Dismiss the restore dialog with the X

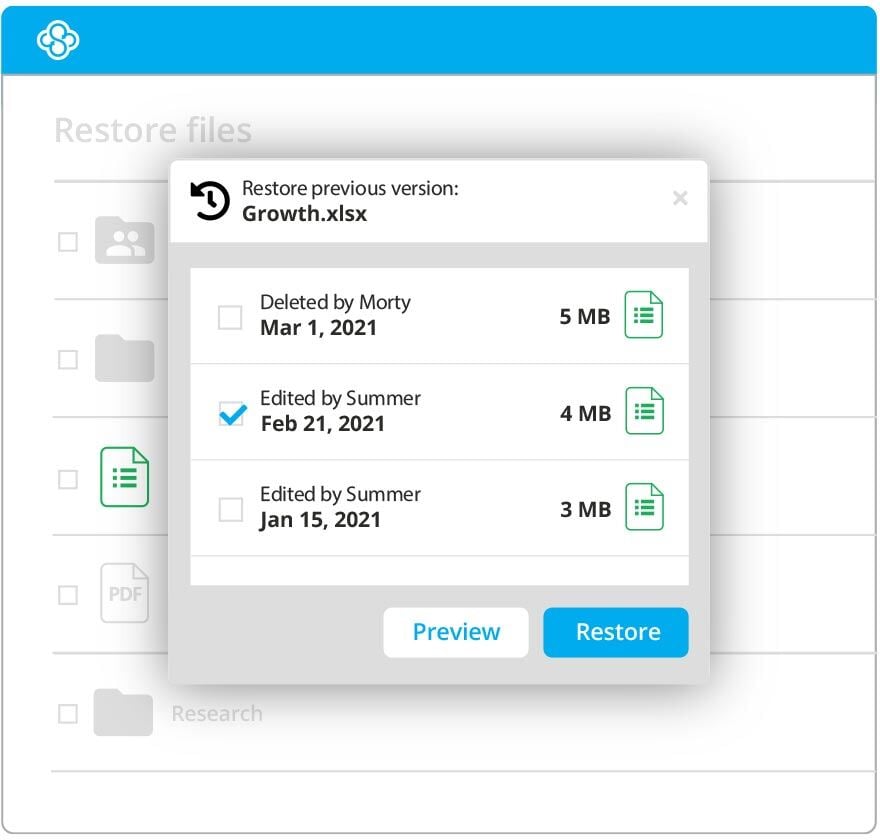click(681, 198)
